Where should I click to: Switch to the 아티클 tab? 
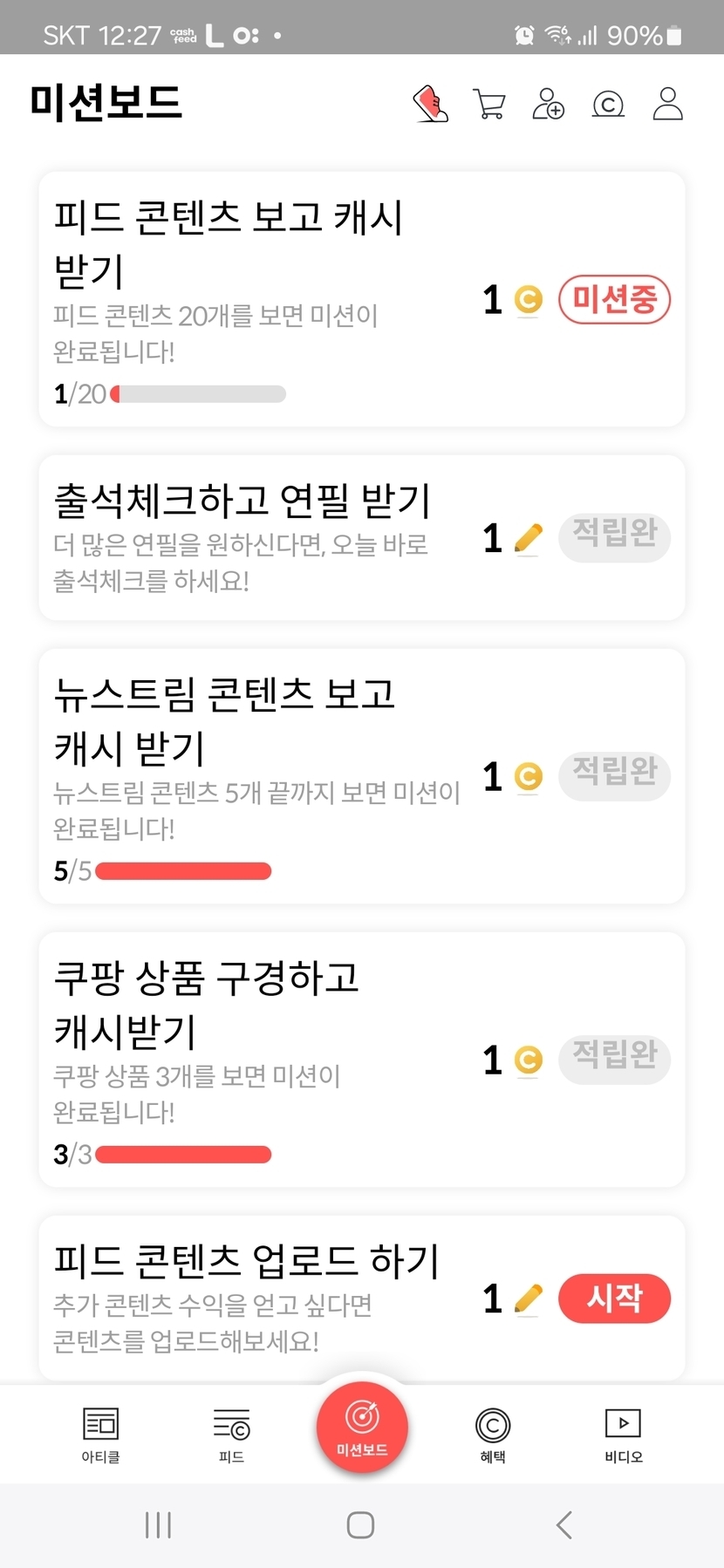point(100,1435)
